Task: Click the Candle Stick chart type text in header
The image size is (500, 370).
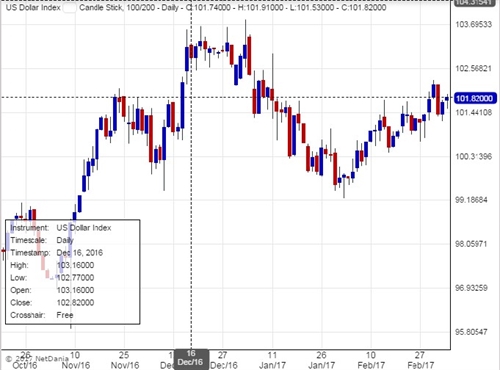Action: [x=101, y=8]
